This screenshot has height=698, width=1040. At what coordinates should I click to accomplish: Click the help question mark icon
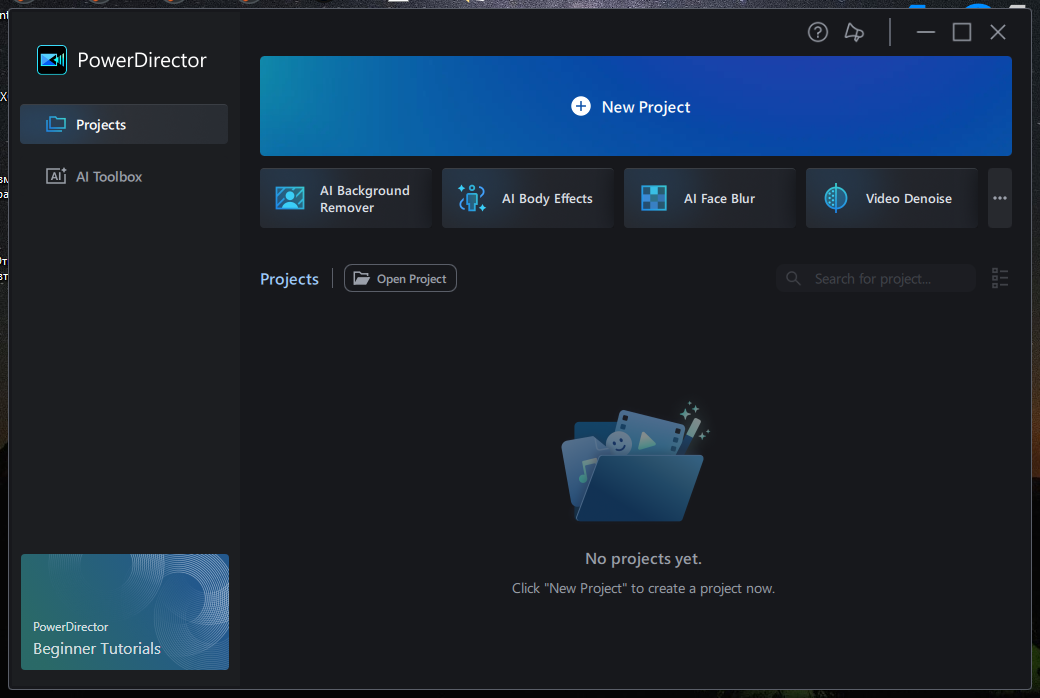(x=818, y=33)
